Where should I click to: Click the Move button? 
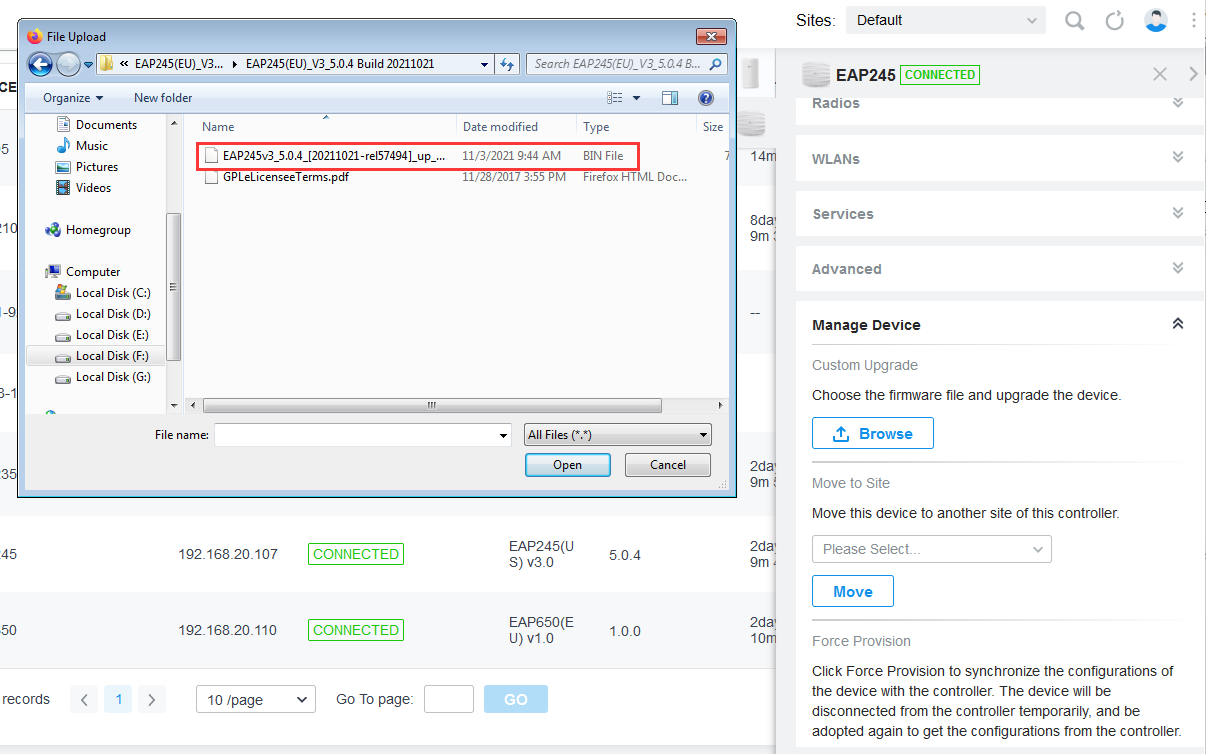tap(853, 591)
